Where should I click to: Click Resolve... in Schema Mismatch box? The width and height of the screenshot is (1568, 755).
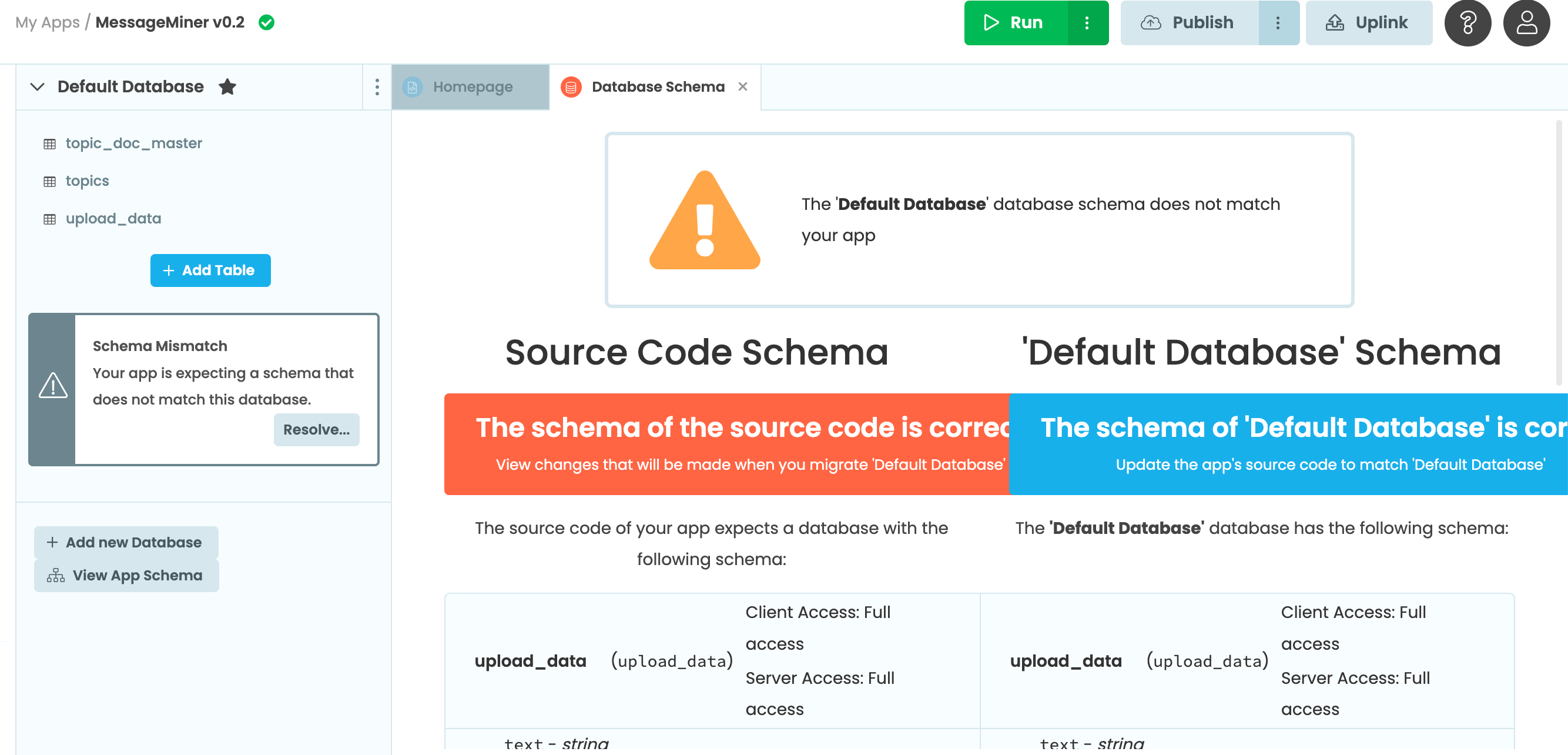tap(316, 429)
